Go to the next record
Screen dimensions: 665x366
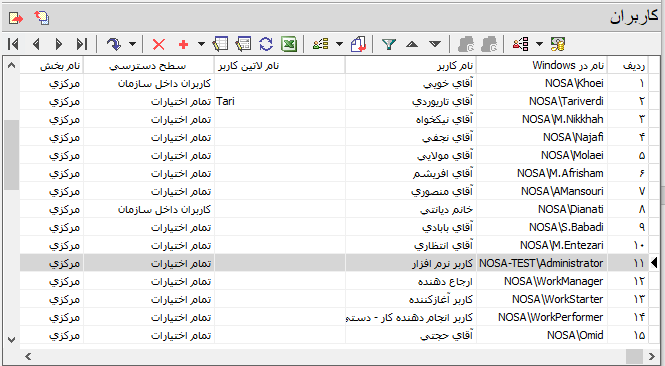(59, 44)
